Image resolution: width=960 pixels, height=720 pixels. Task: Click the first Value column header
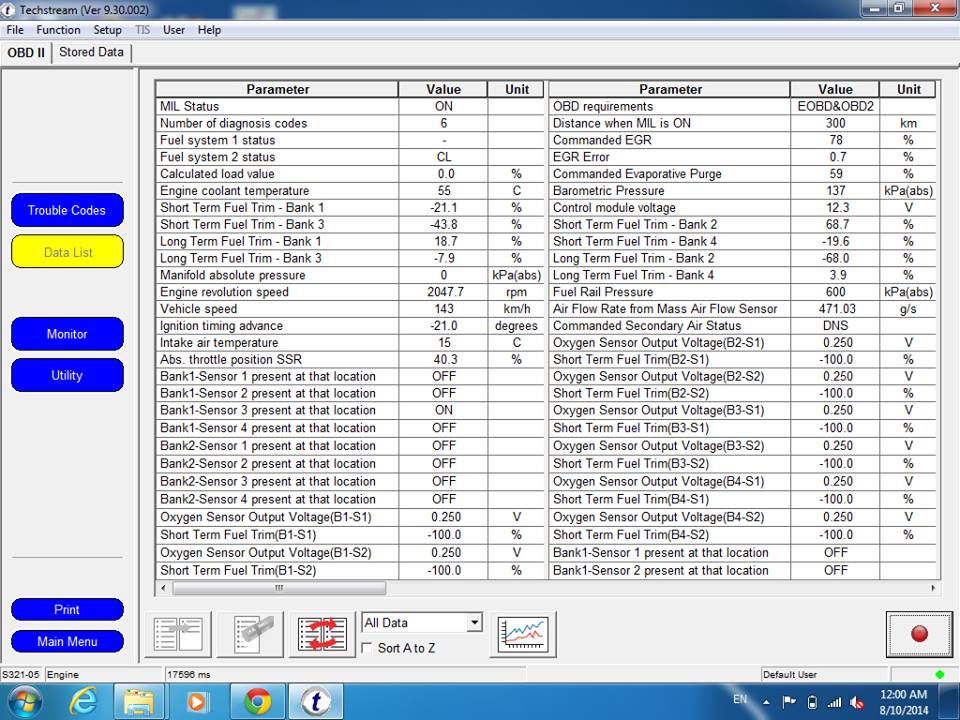point(443,89)
